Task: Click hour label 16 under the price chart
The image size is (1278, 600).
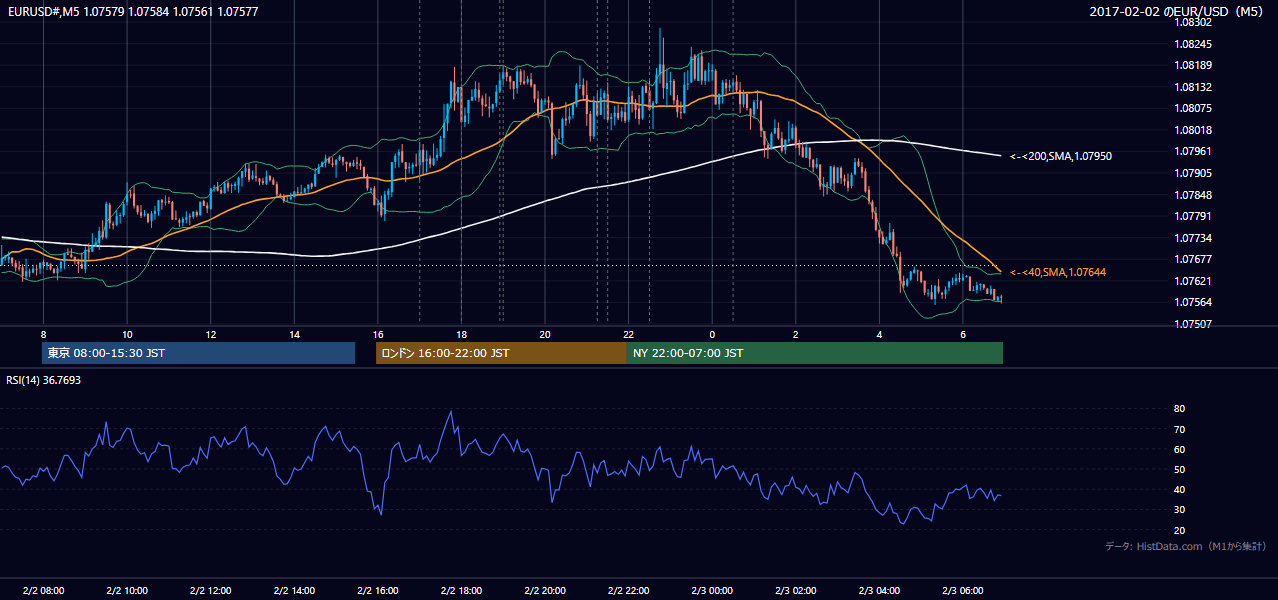Action: (377, 334)
